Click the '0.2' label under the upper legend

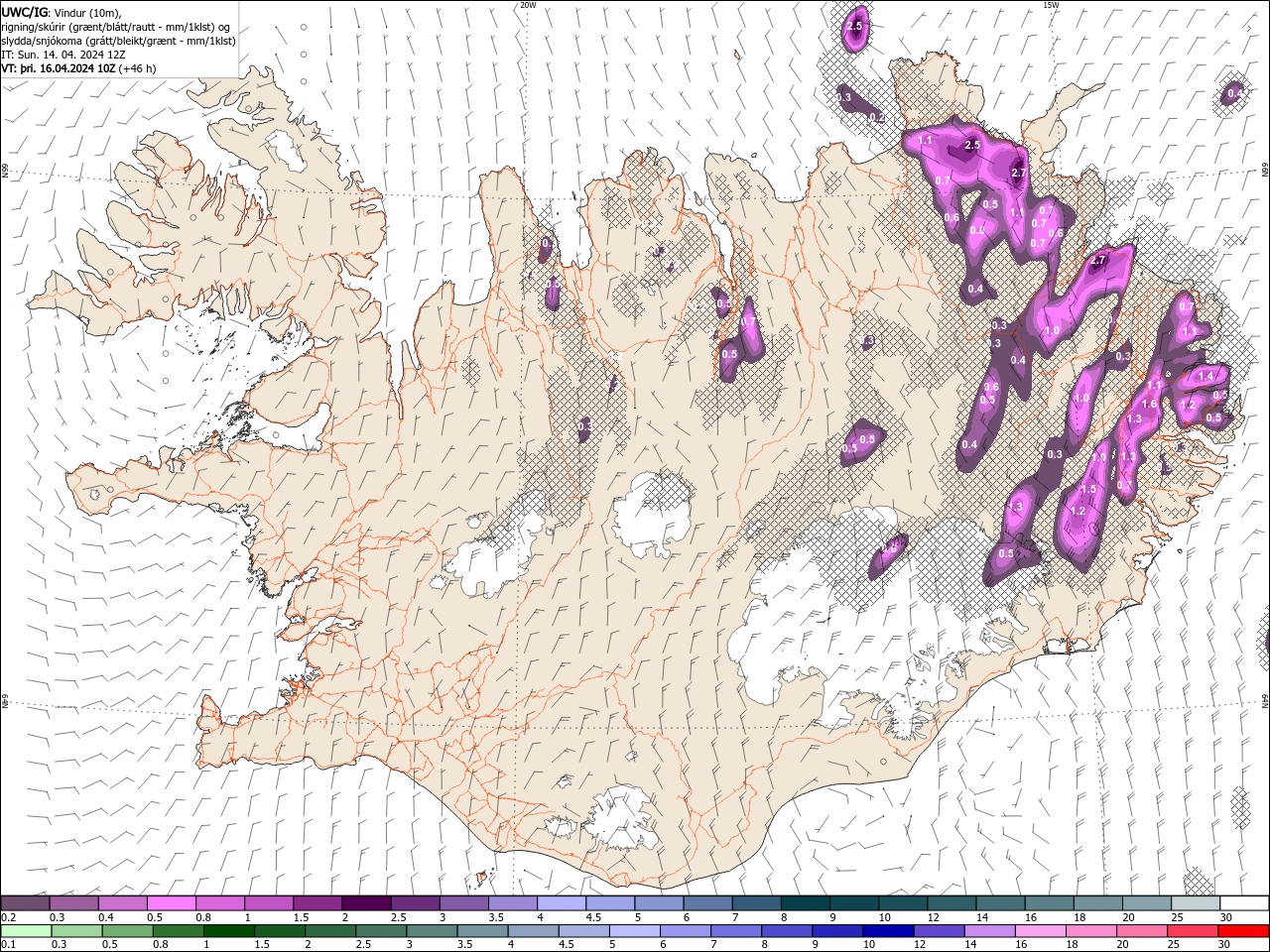tap(8, 917)
